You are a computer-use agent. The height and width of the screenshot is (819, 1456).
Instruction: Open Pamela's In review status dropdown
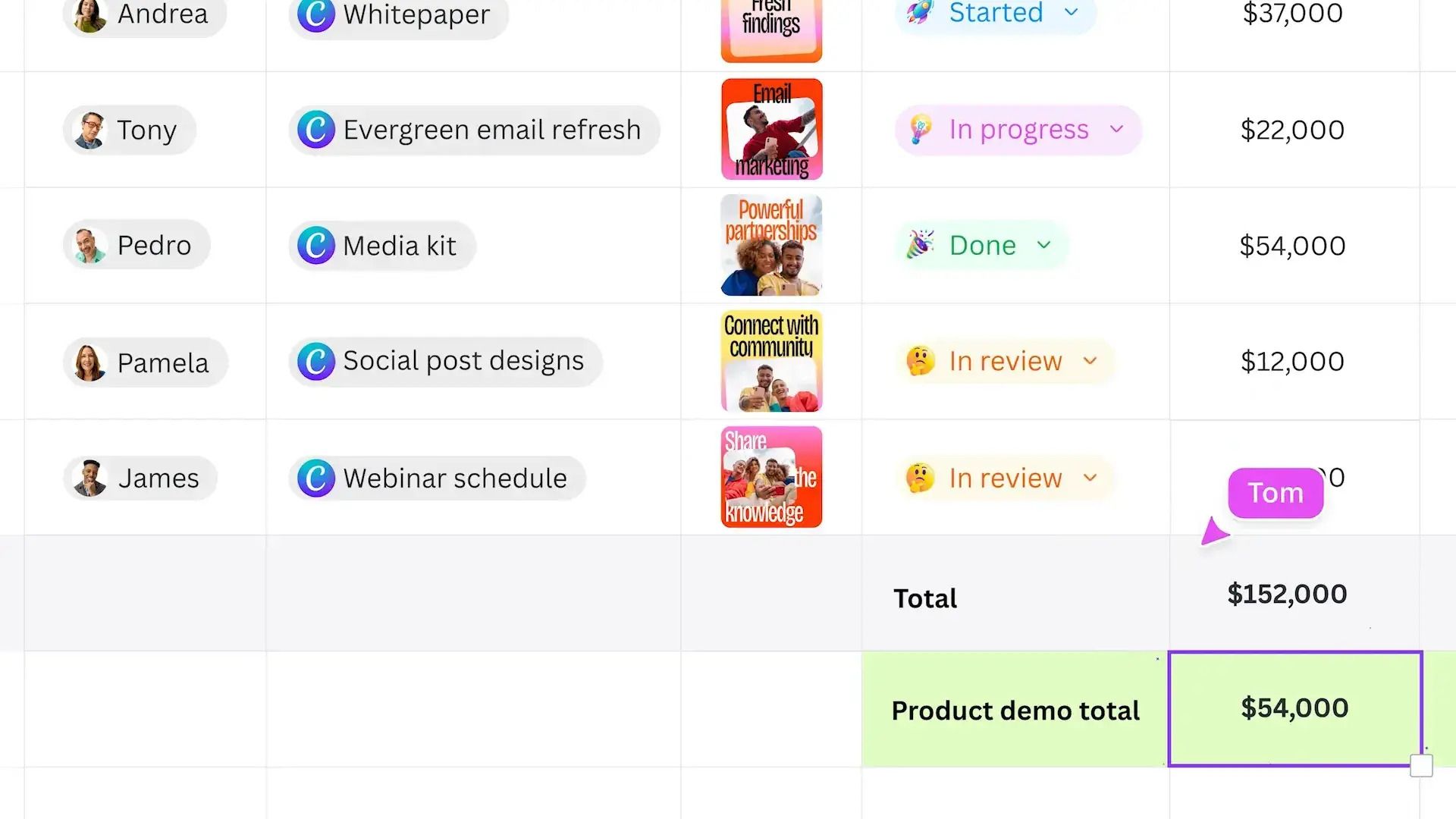pyautogui.click(x=1090, y=361)
